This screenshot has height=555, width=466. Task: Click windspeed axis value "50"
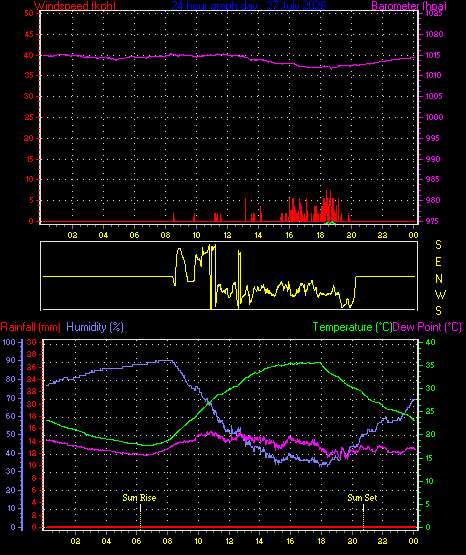29,13
